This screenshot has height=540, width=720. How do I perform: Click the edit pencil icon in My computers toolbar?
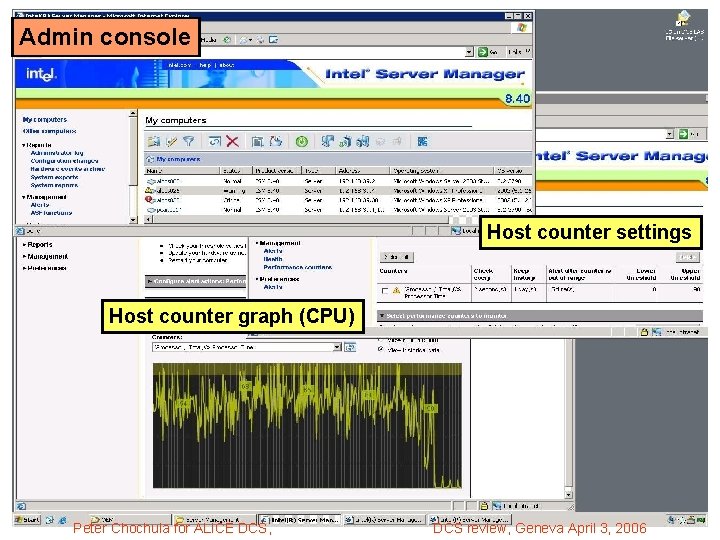click(172, 141)
